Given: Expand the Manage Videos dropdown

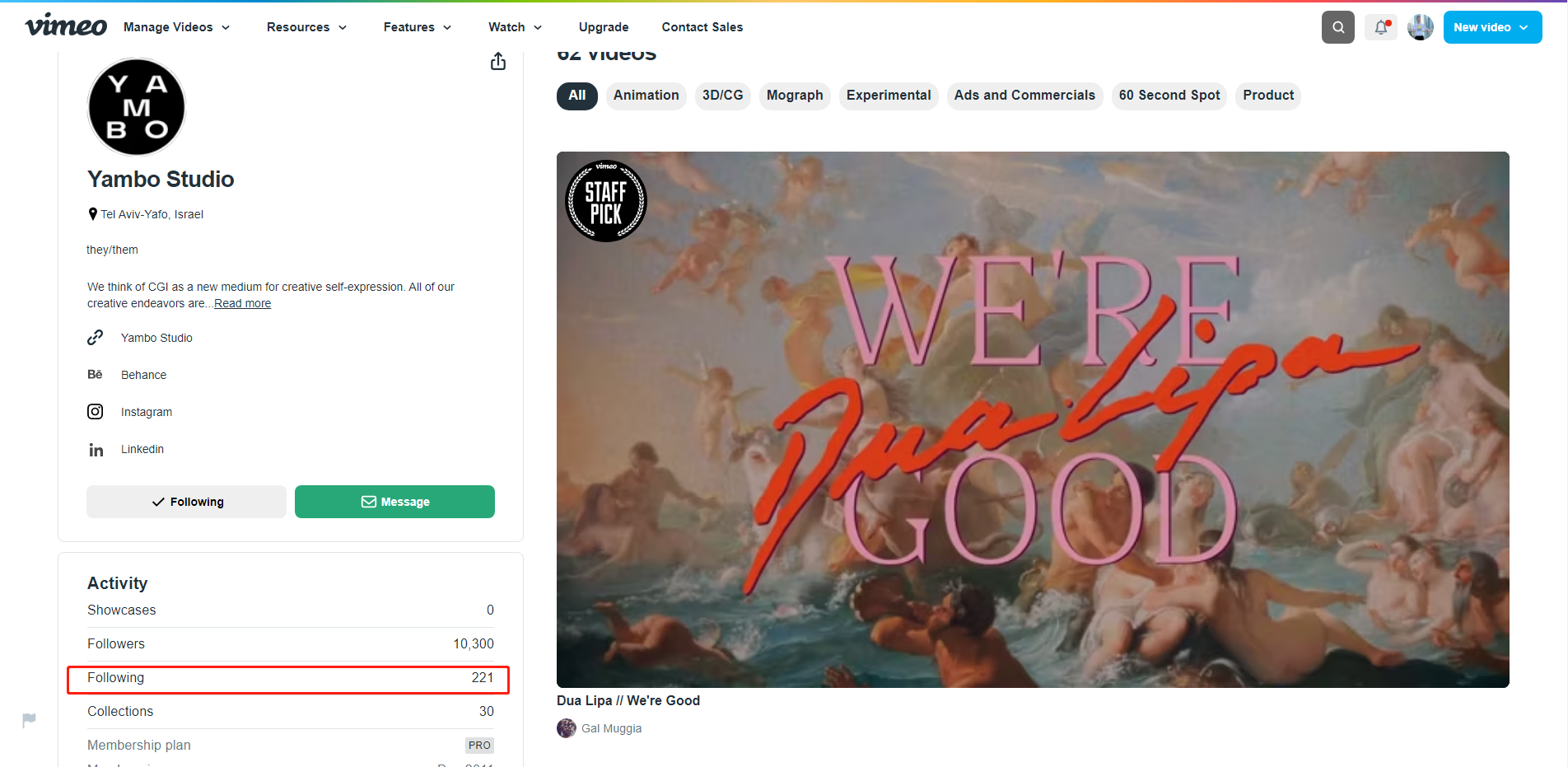Looking at the screenshot, I should click(x=177, y=27).
